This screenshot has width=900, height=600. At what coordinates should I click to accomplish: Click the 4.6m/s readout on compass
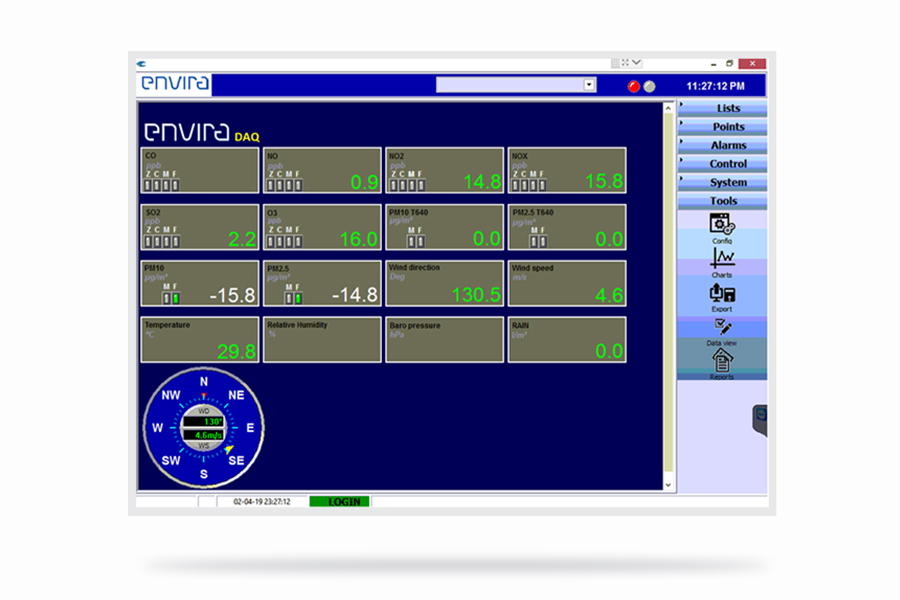(204, 435)
